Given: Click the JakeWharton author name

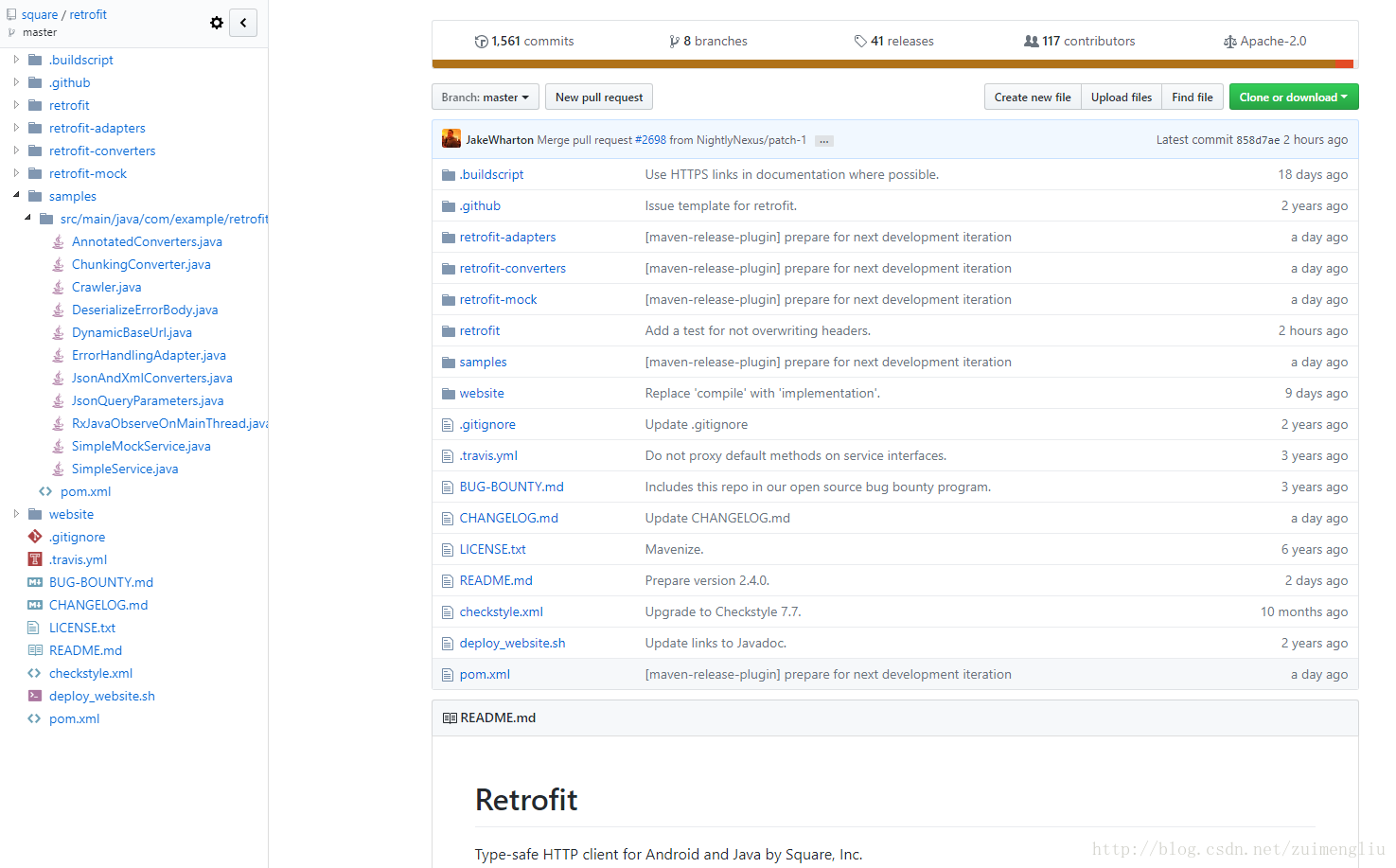Looking at the screenshot, I should (x=500, y=140).
